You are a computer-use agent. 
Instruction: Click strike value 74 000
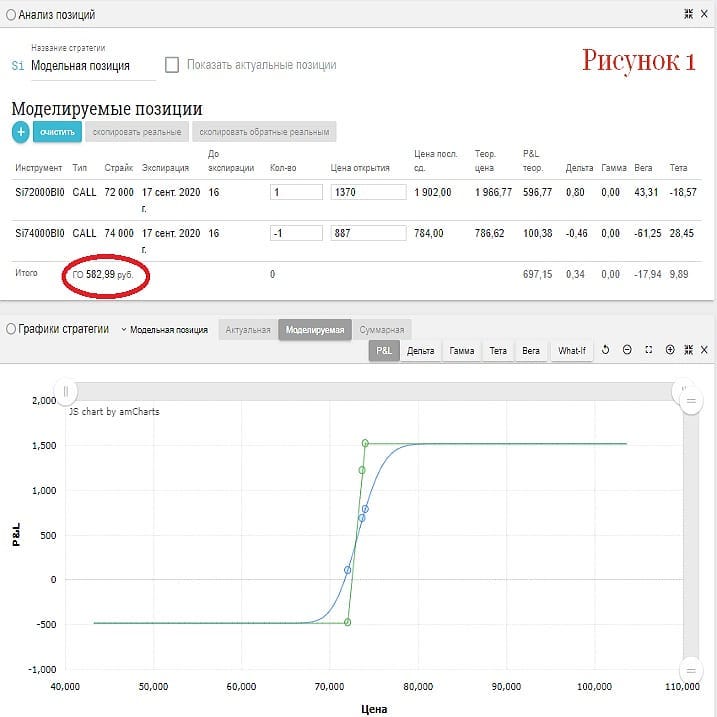pyautogui.click(x=119, y=233)
